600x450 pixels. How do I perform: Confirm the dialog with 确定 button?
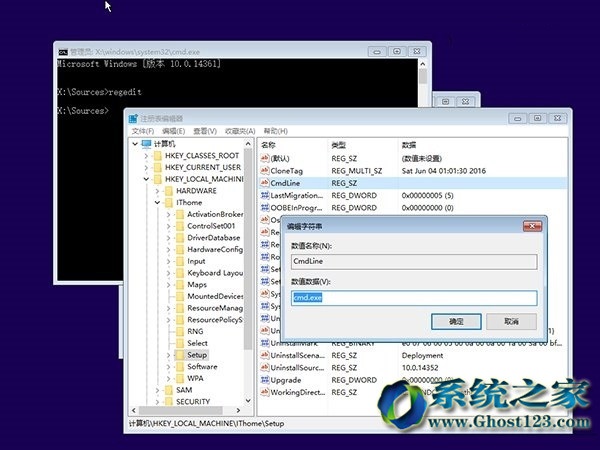tap(456, 321)
